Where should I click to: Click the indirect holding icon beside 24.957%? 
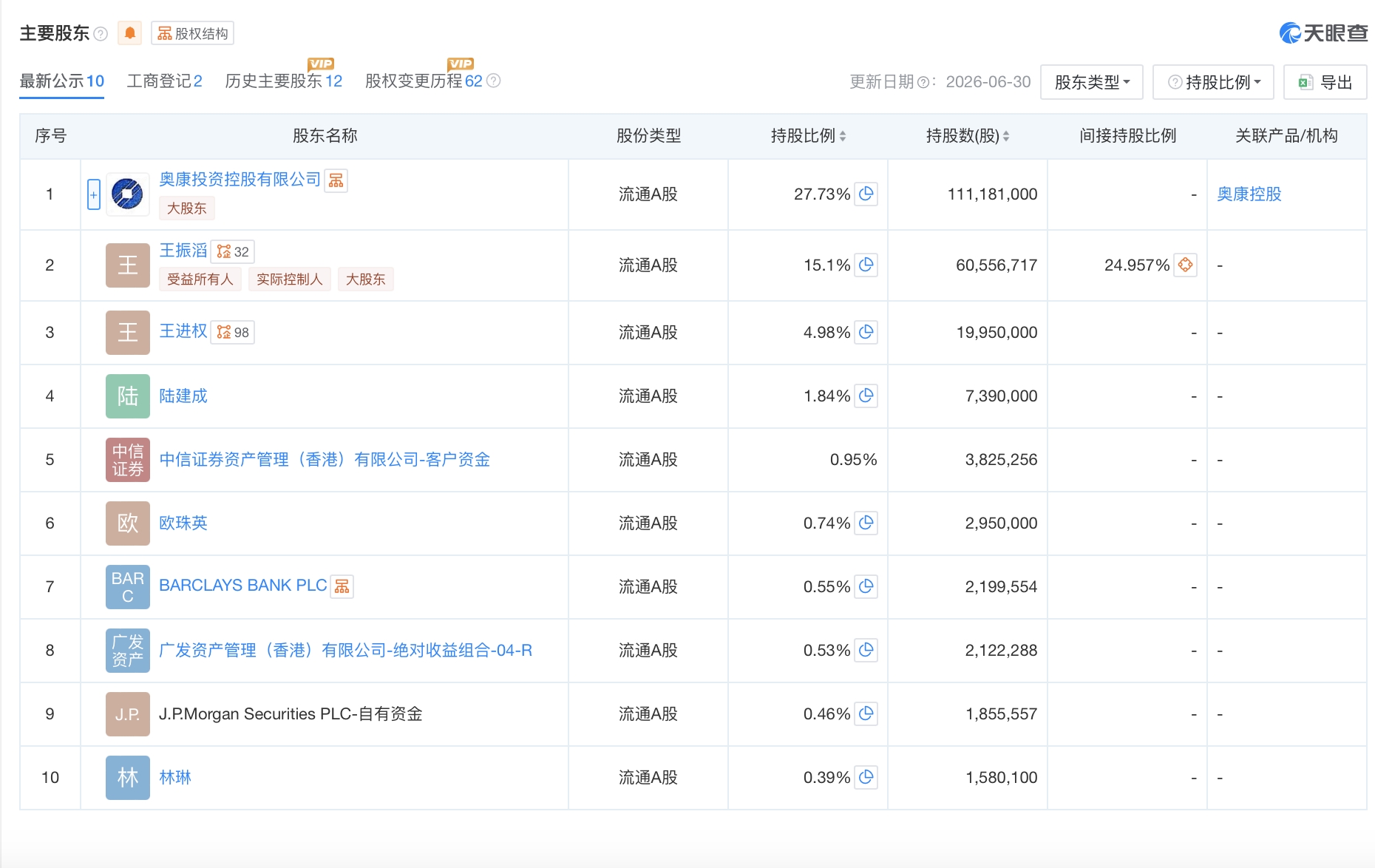tap(1186, 265)
